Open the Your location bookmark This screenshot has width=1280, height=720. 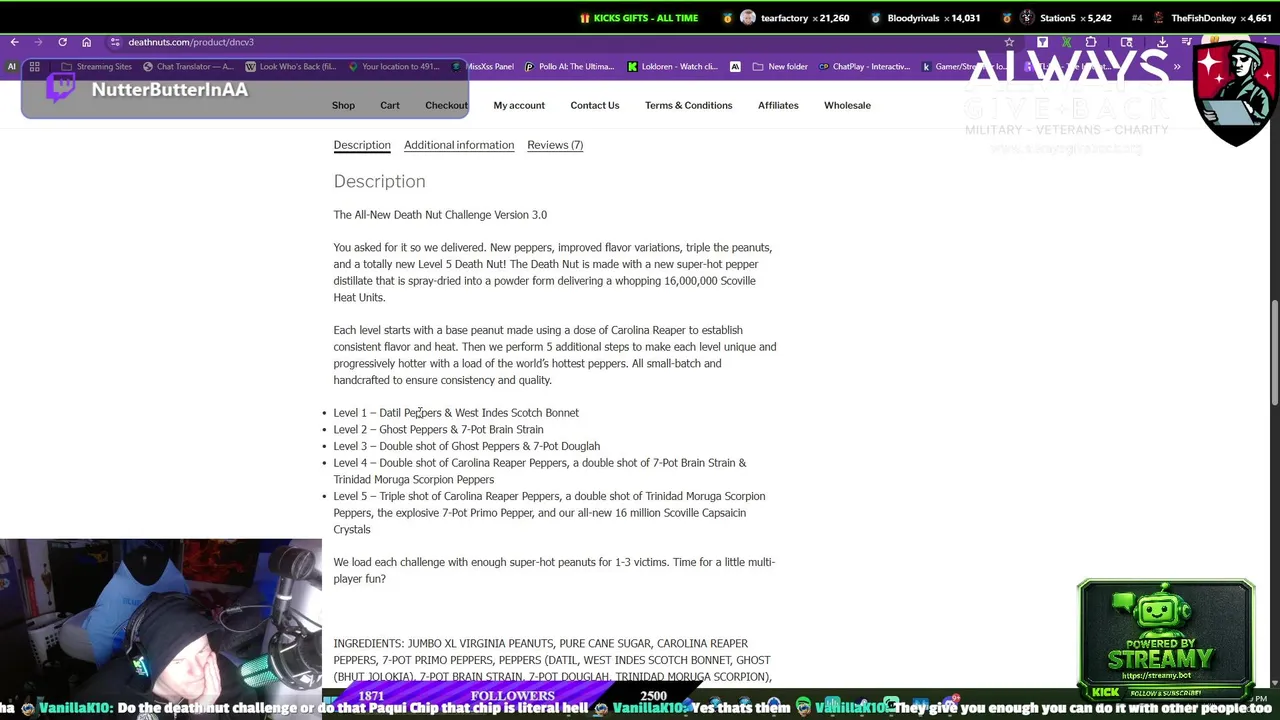coord(394,66)
